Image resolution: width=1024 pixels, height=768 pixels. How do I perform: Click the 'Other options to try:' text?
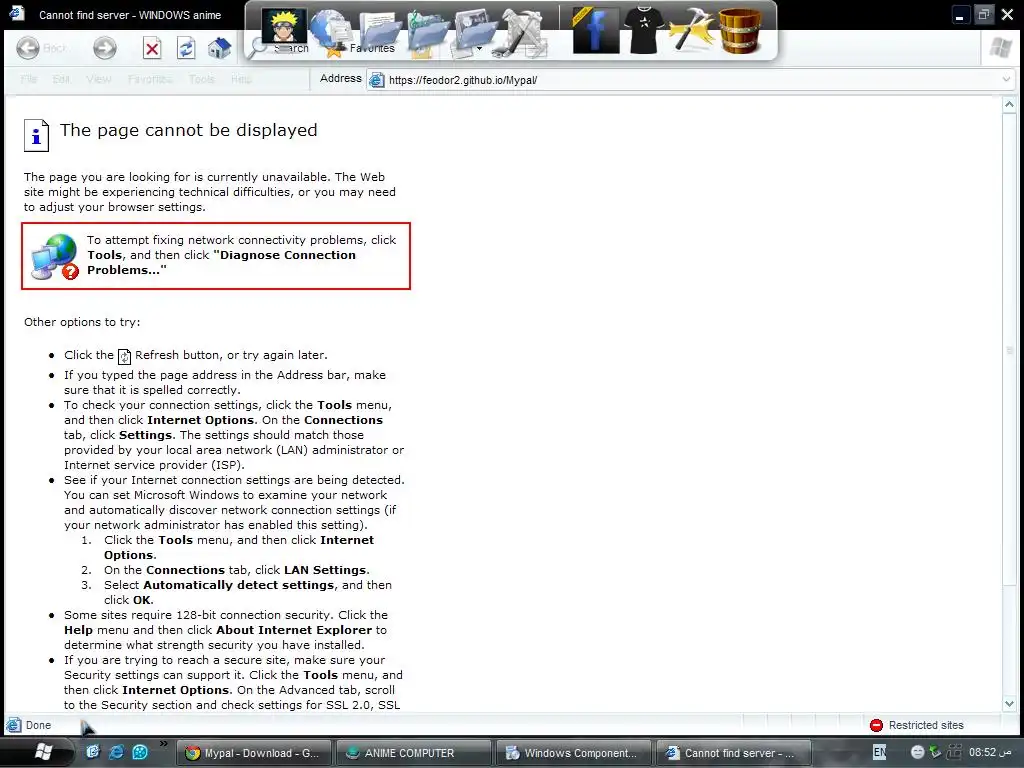coord(82,322)
